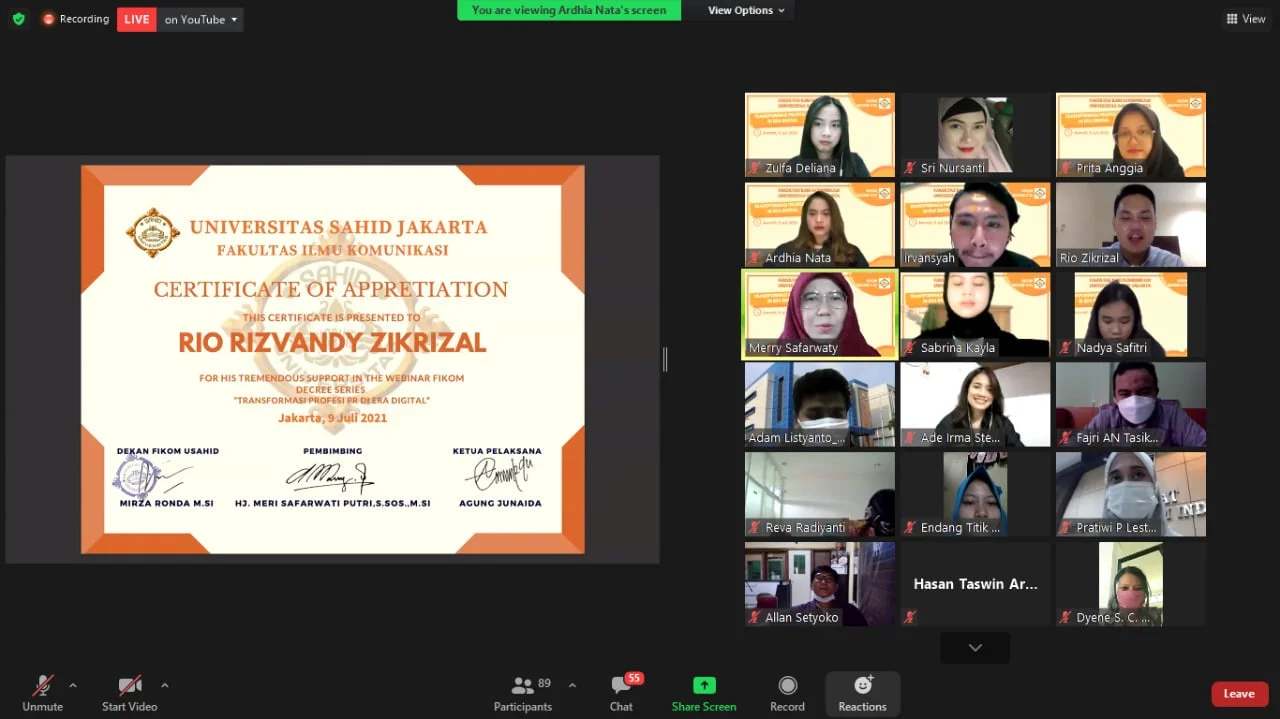The image size is (1280, 719).
Task: Click 'MIRZA RONDA M.SI' signature name
Action: (x=165, y=503)
